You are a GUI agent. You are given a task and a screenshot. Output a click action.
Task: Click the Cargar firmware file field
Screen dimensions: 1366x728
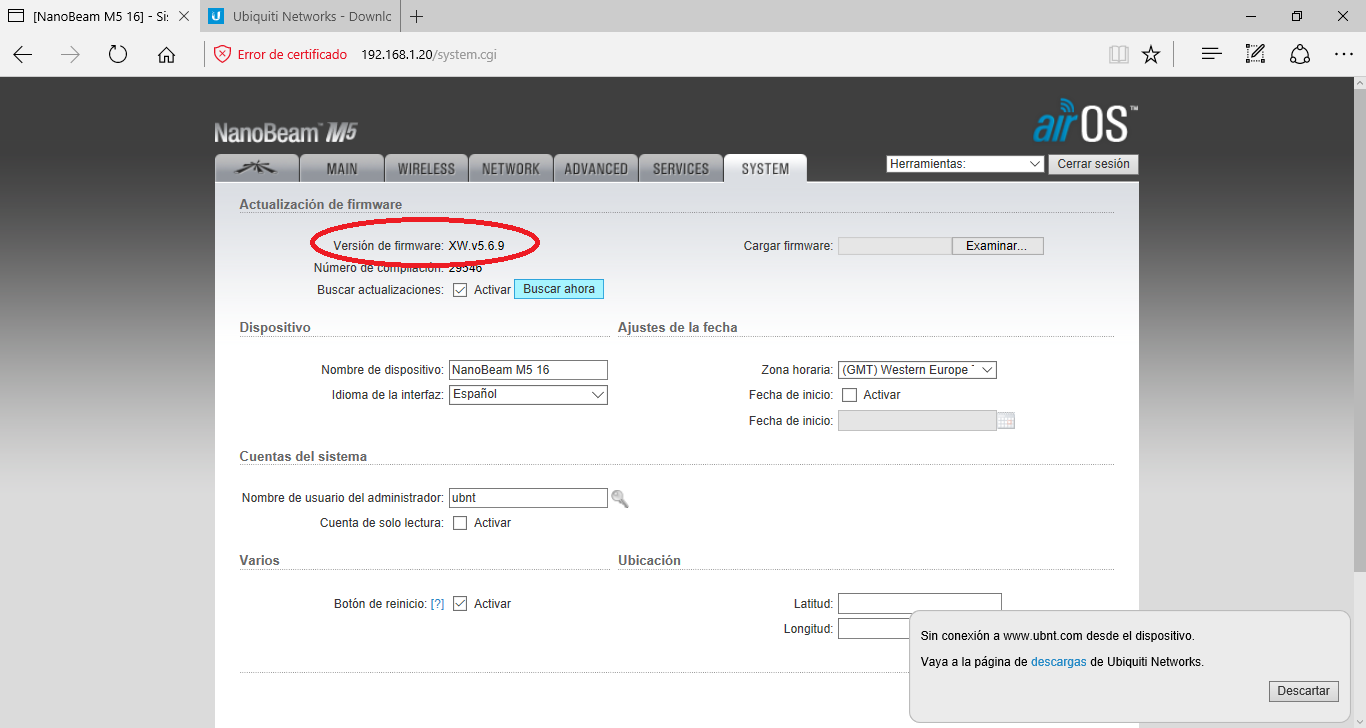pos(895,246)
